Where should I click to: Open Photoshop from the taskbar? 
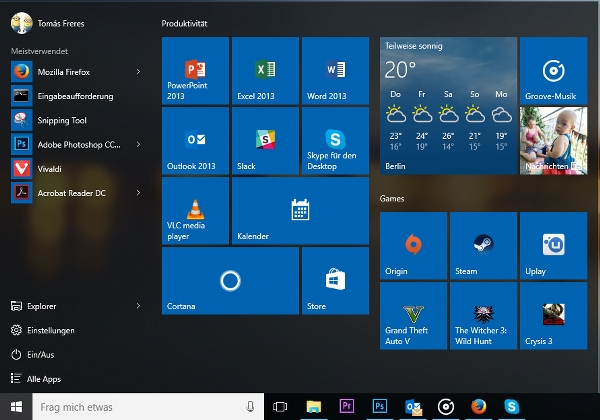tap(380, 407)
